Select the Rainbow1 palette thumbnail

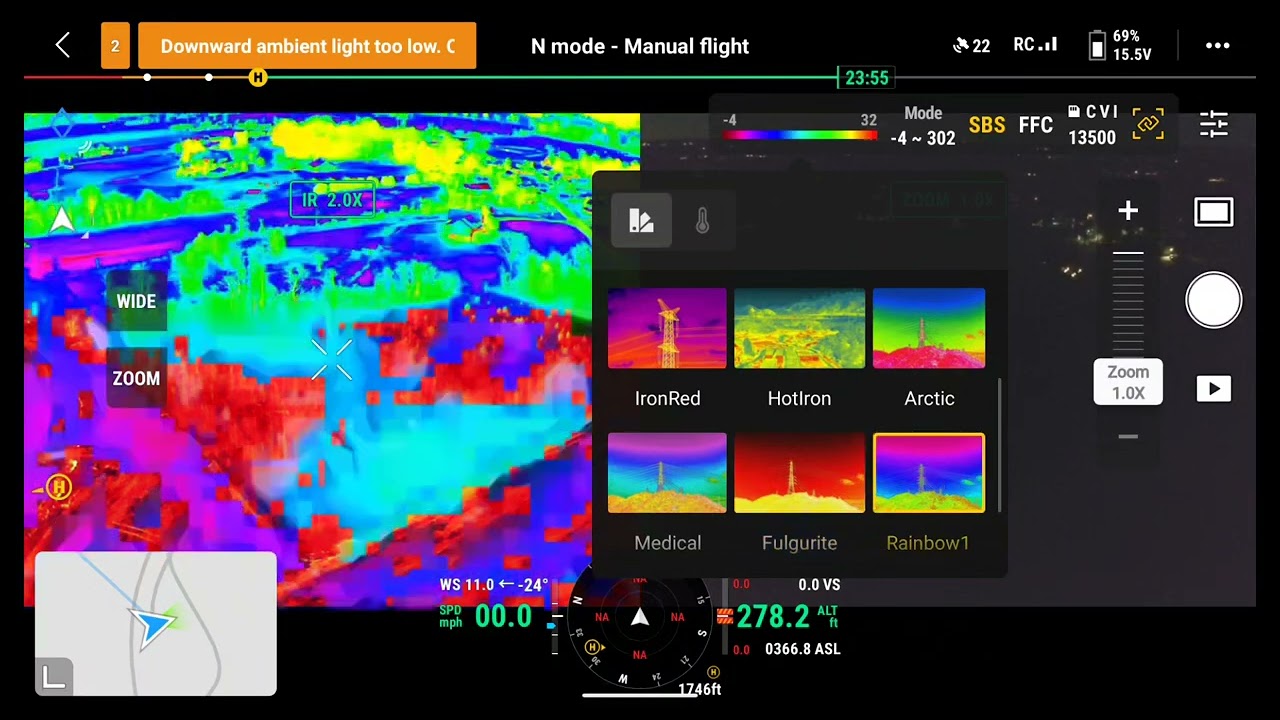click(929, 473)
